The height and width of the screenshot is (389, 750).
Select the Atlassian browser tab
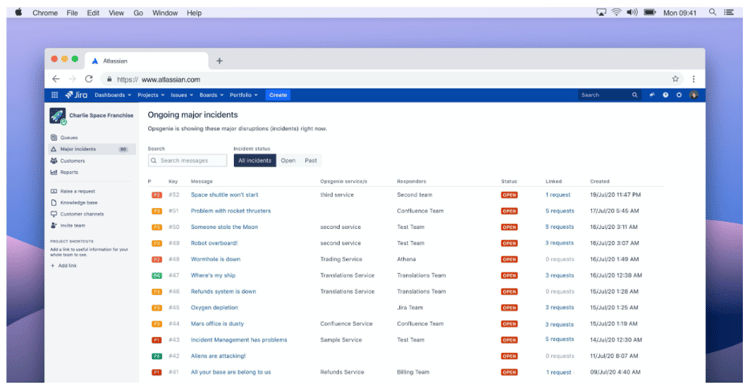pyautogui.click(x=147, y=61)
